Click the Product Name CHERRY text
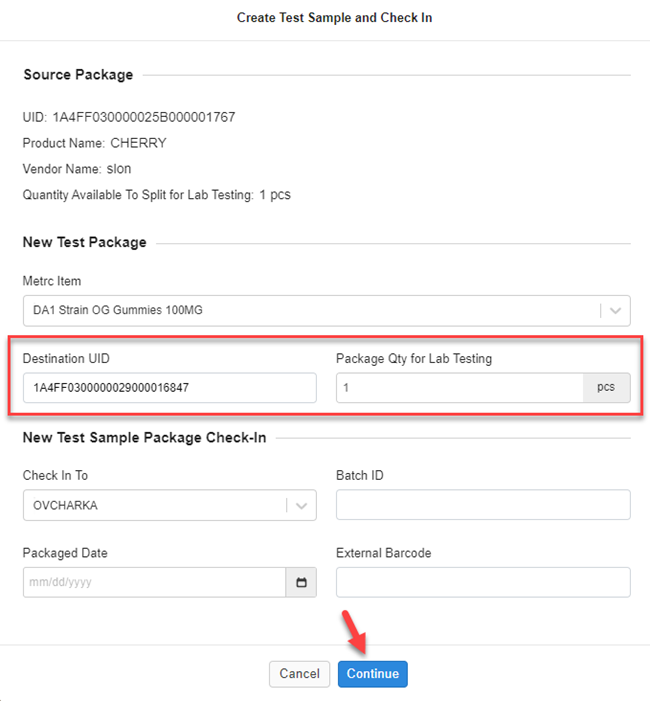Viewport: 650px width, 701px height. pyautogui.click(x=138, y=143)
